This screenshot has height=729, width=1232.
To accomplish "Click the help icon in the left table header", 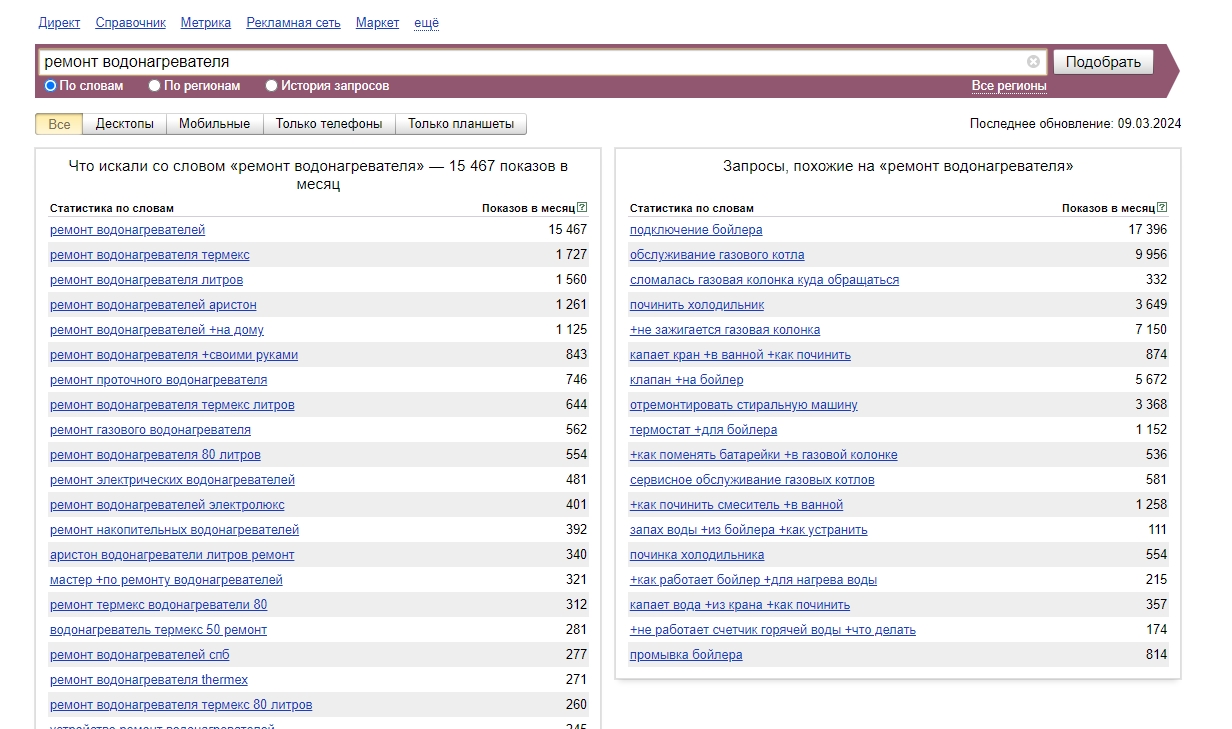I will pyautogui.click(x=582, y=208).
